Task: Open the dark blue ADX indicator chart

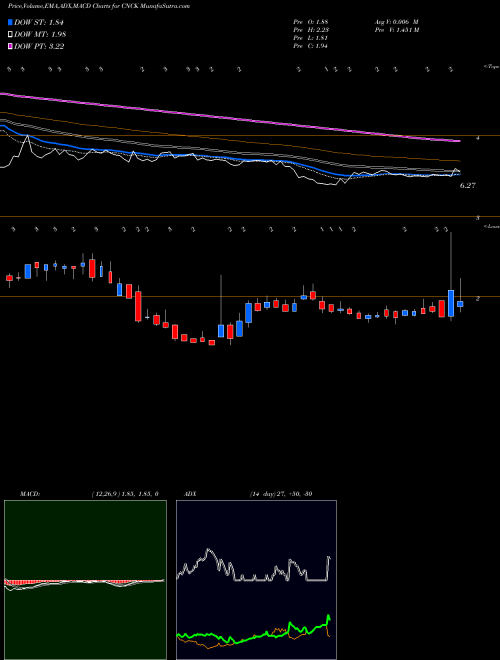Action: point(256,580)
